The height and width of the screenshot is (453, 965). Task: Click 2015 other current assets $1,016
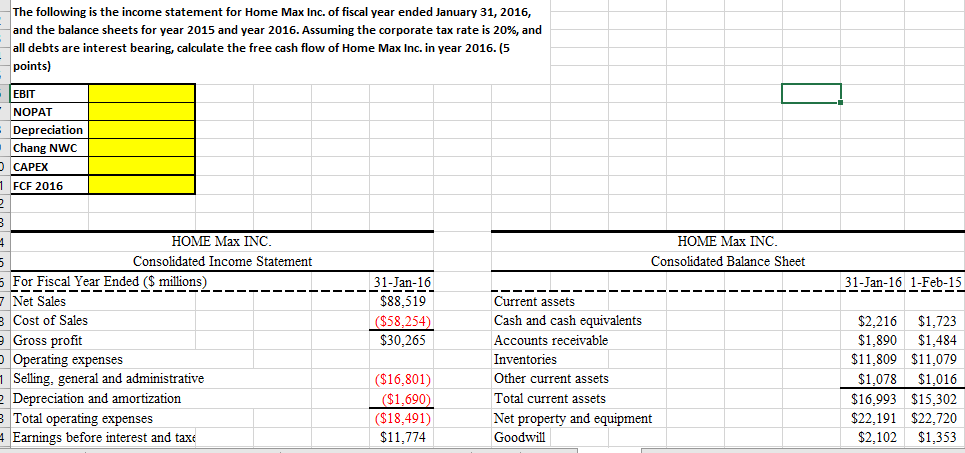[x=937, y=379]
